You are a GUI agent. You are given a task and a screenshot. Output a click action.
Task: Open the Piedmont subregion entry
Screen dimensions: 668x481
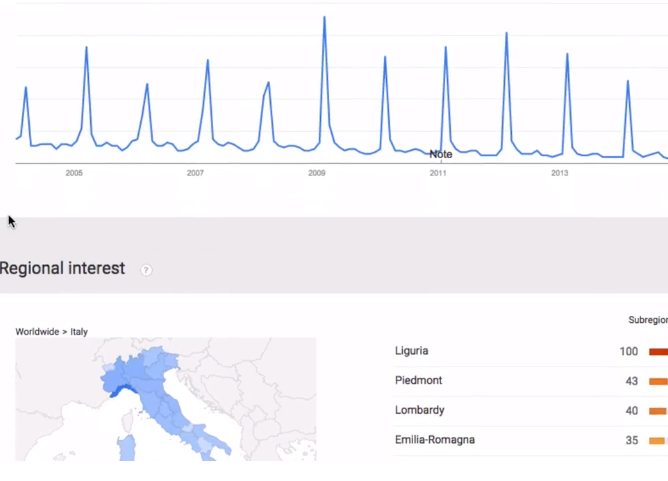418,380
